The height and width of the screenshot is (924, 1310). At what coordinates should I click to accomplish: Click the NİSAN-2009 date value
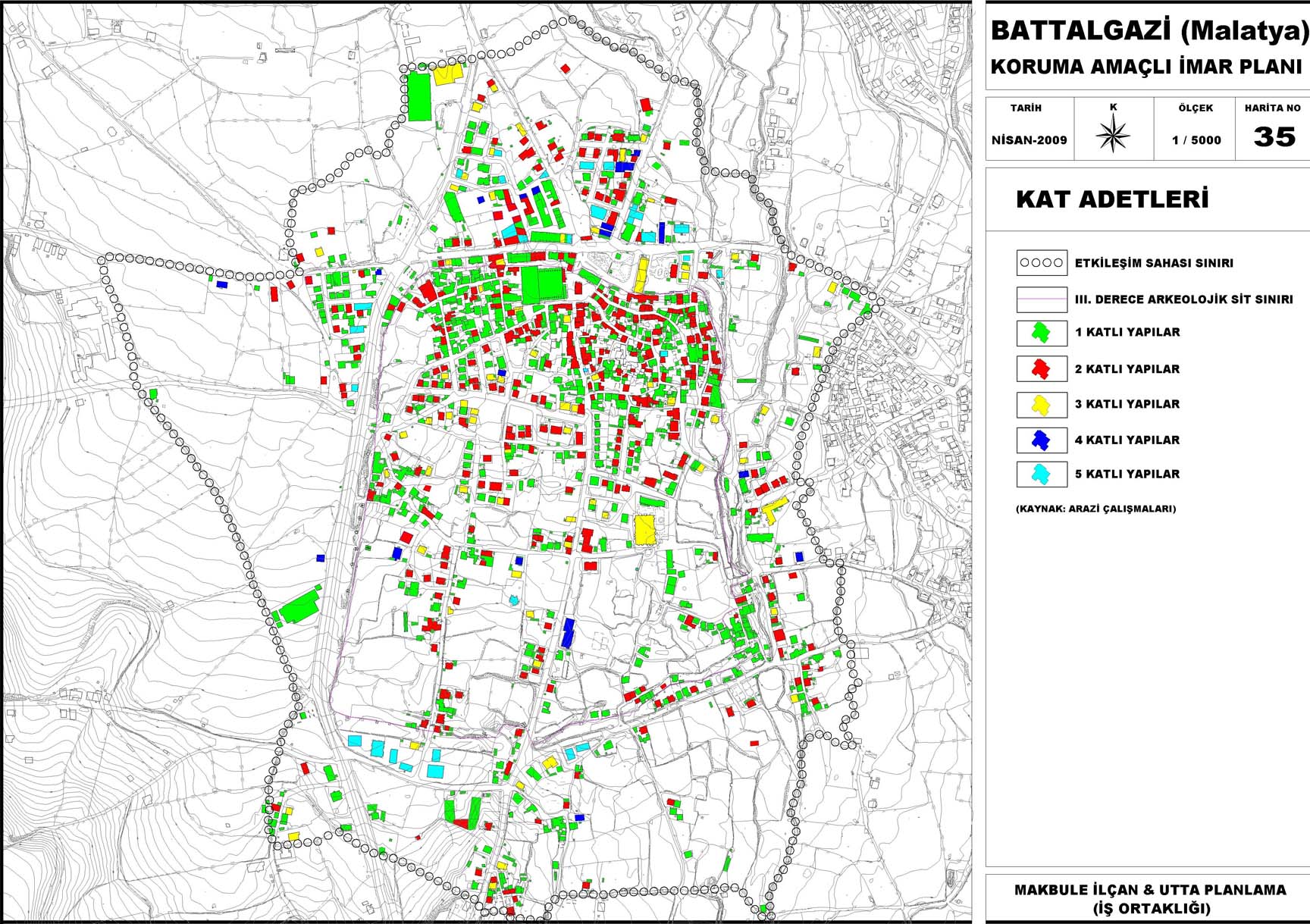(x=1029, y=140)
